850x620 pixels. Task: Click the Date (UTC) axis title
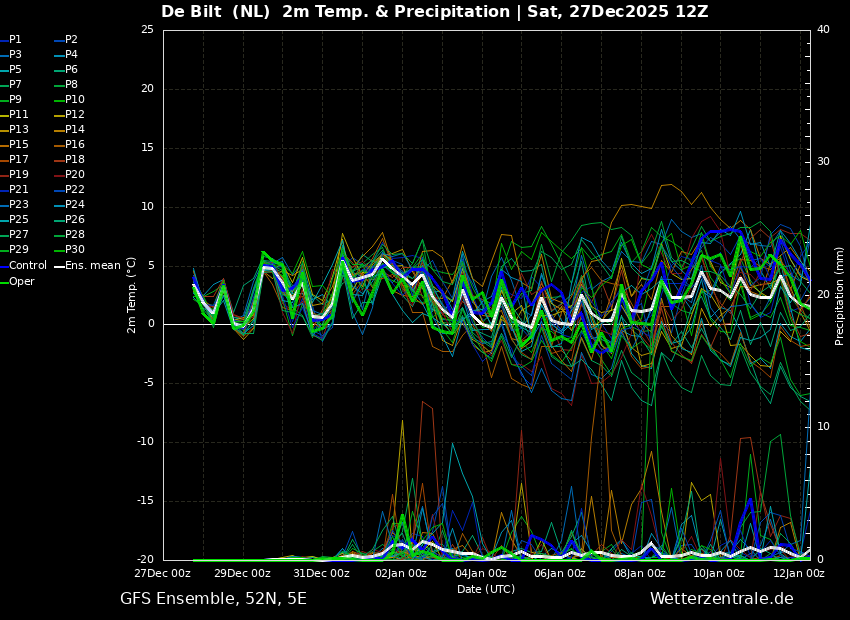486,589
